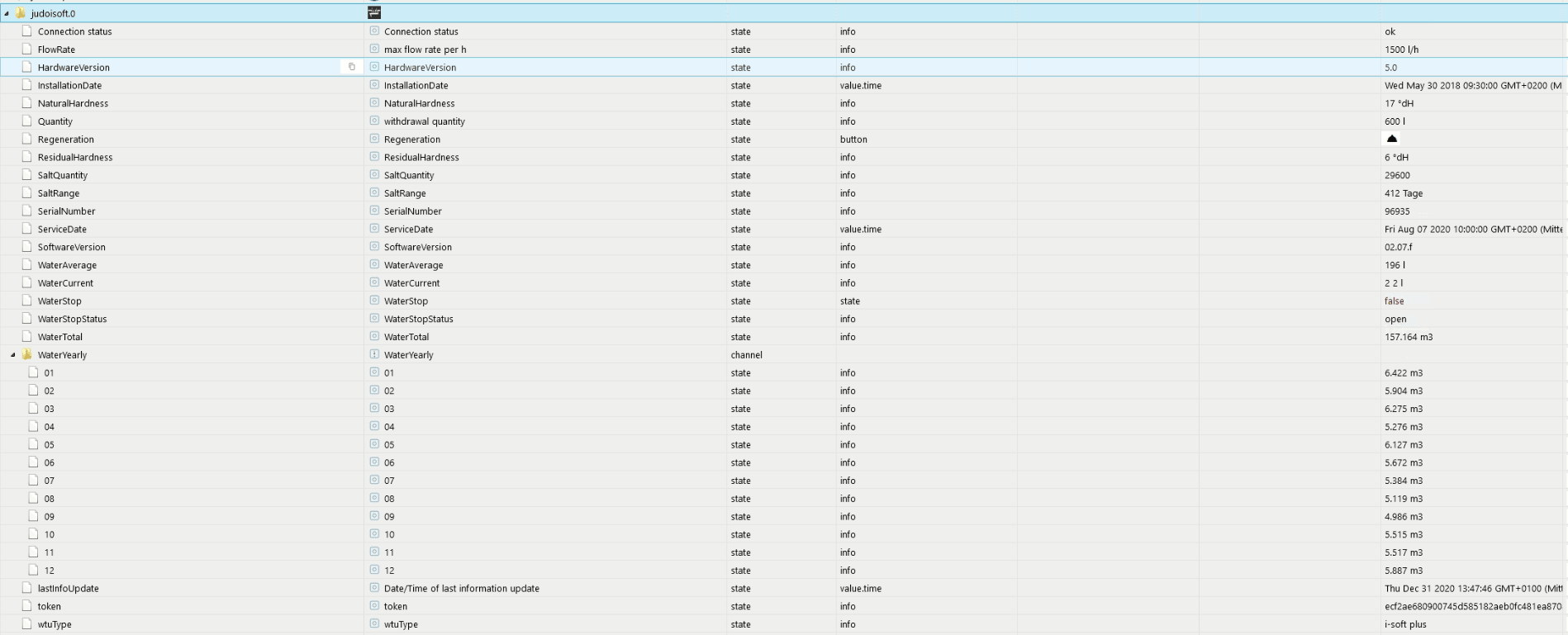
Task: Click the file icon beside FlowRate ID
Action: [x=26, y=50]
